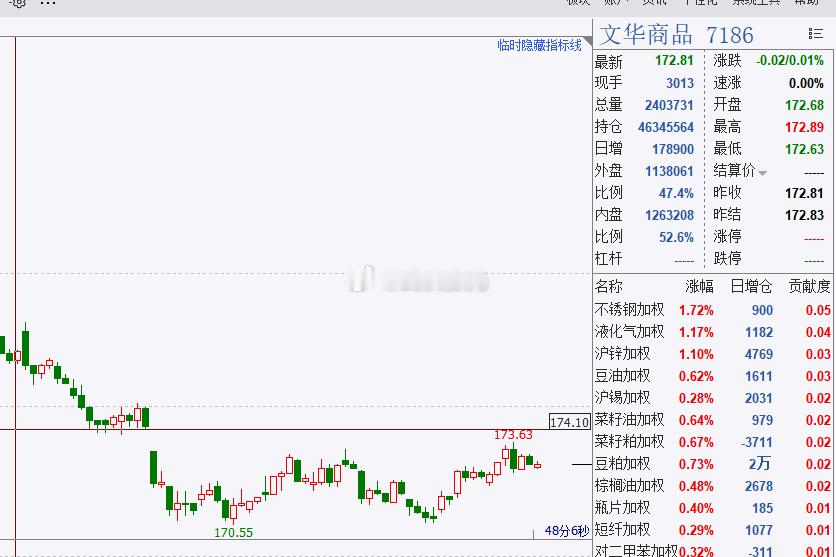Viewport: 836px width, 557px height.
Task: Click the 47.4% ratio value
Action: [676, 193]
